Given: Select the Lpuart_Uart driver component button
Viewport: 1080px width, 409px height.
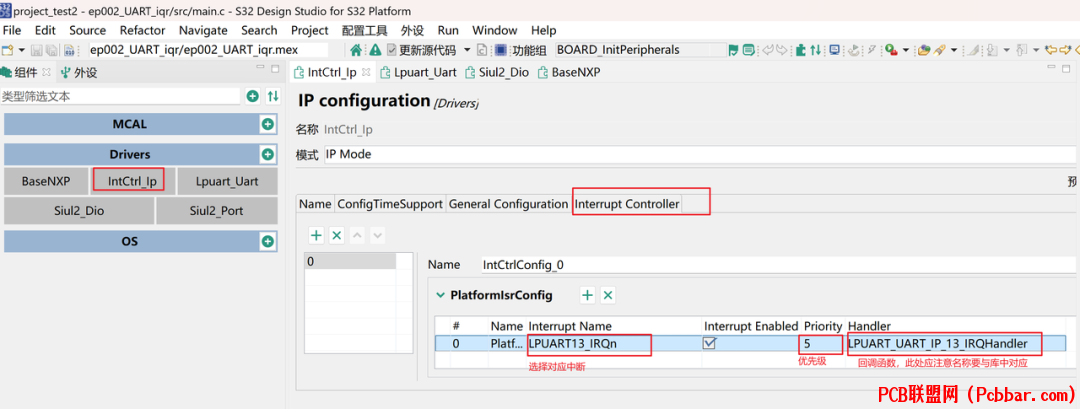Looking at the screenshot, I should coord(227,181).
